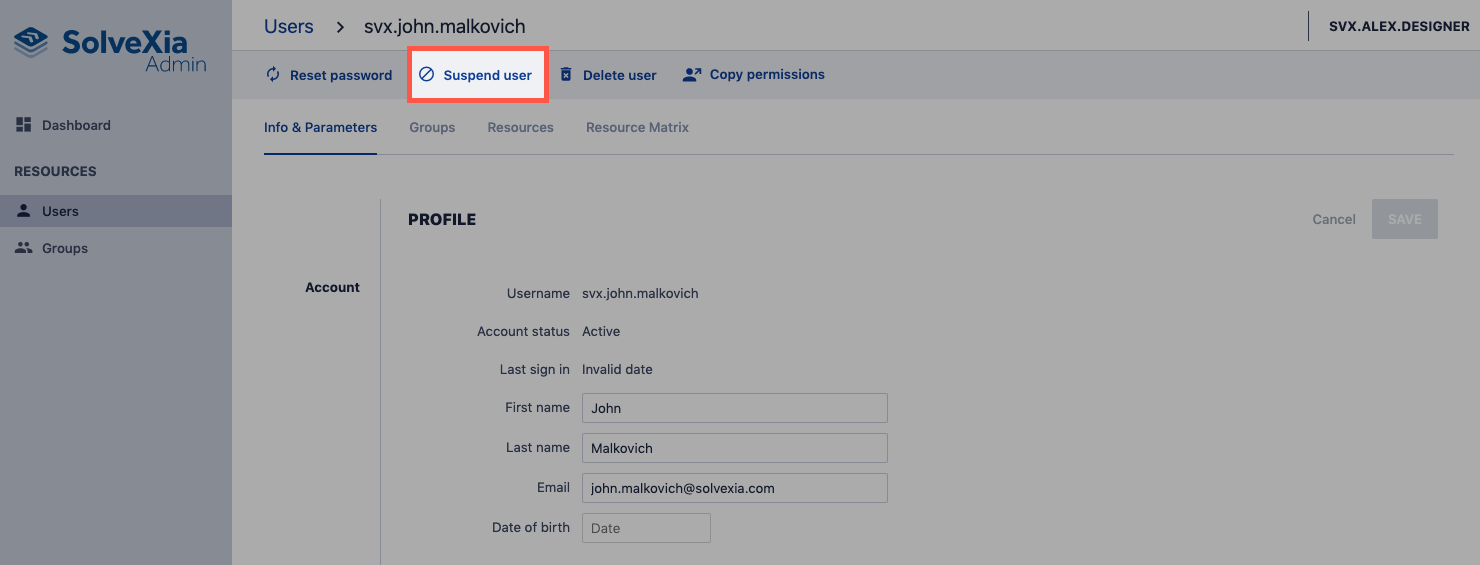Click the Delete user trash icon

[566, 75]
